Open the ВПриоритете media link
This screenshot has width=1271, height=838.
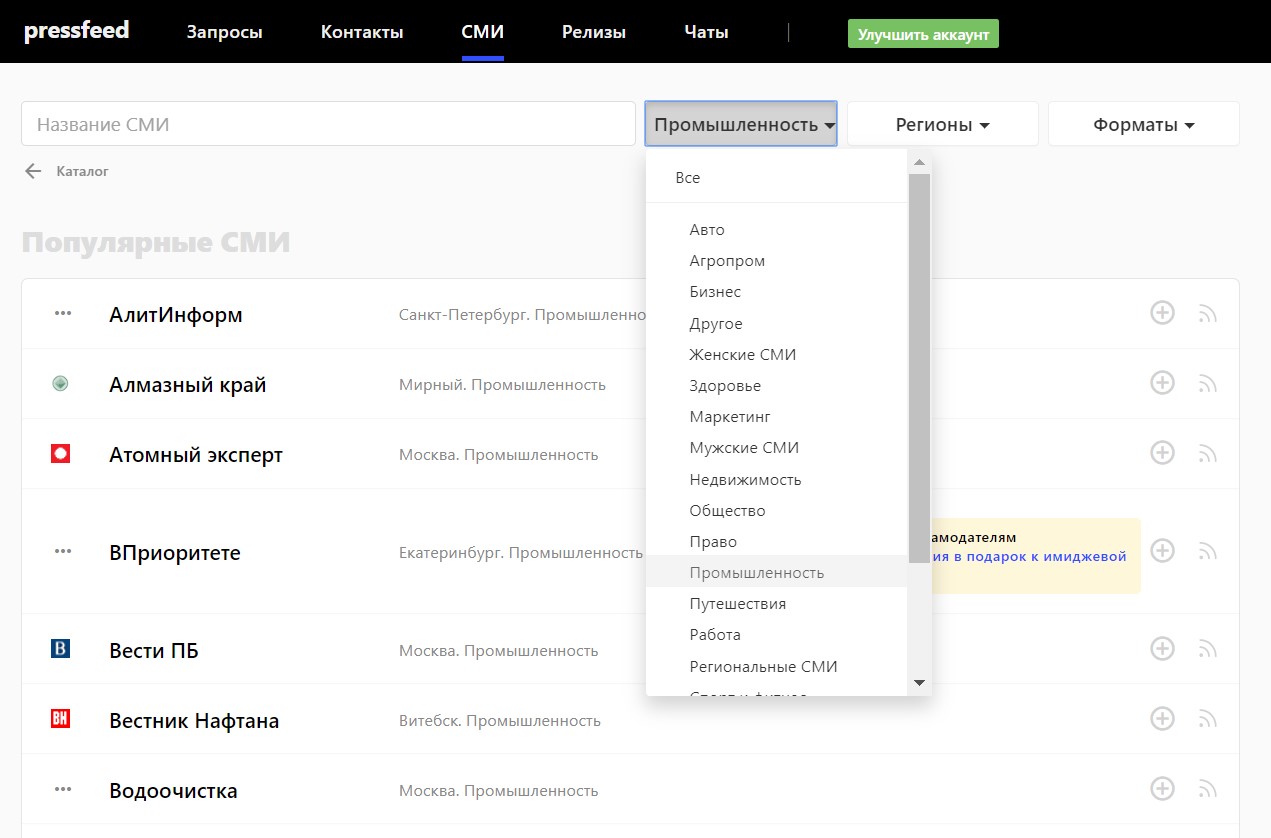coord(174,553)
